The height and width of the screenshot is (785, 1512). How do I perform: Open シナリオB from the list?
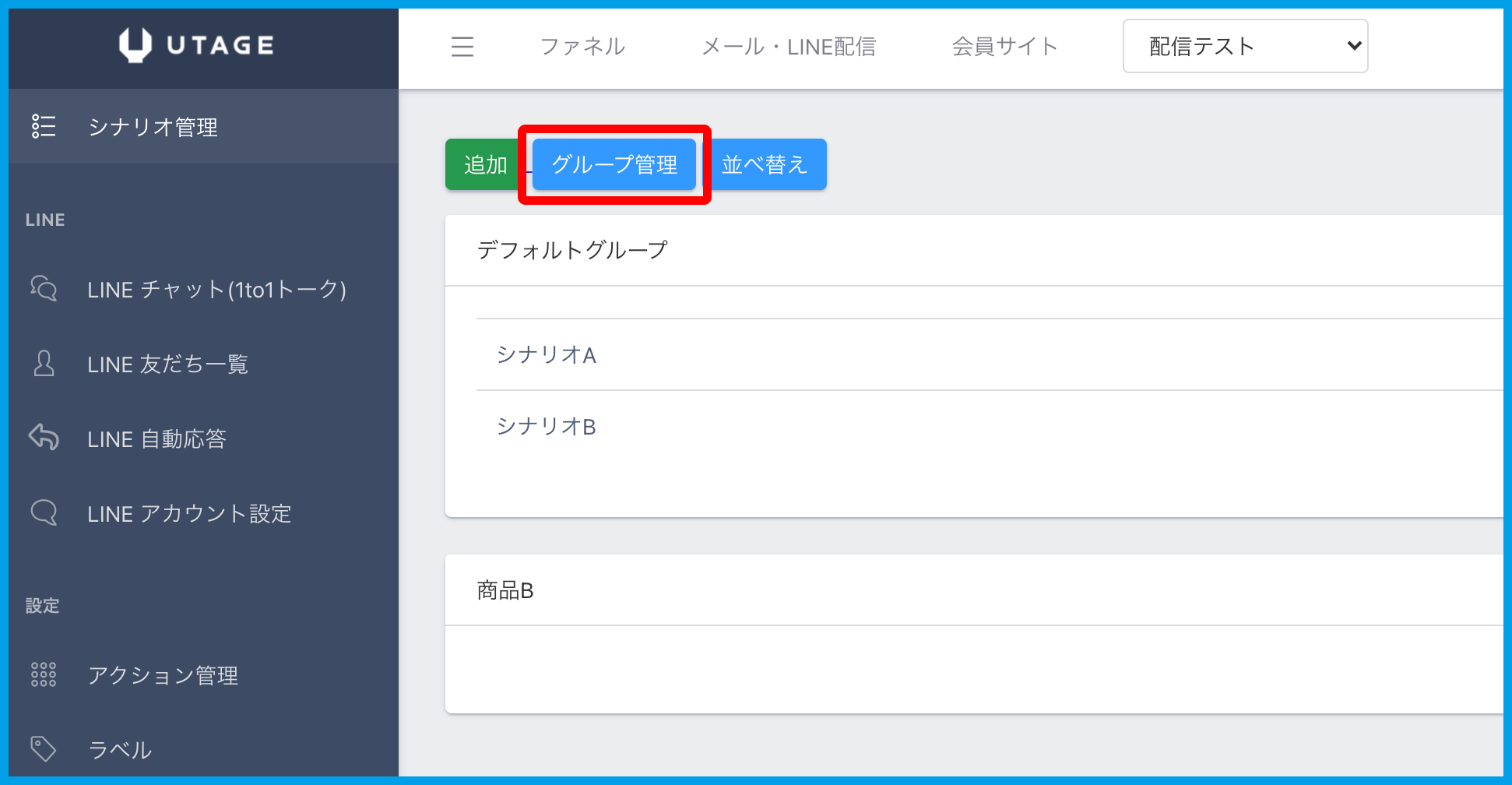(547, 427)
